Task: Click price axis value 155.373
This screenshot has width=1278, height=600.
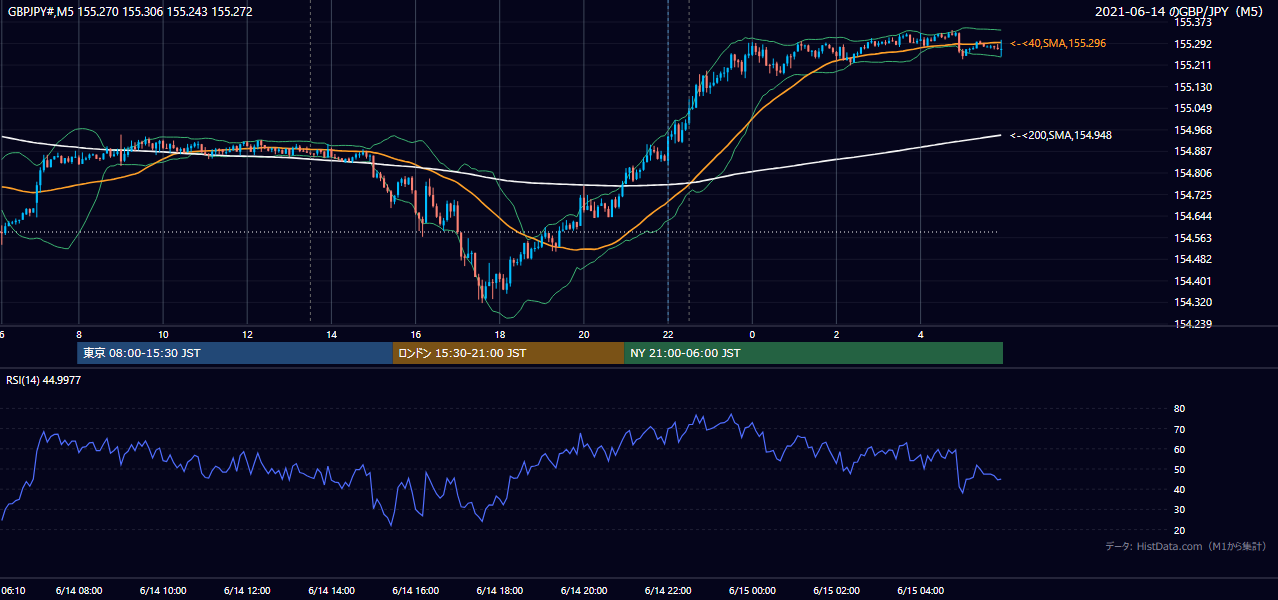Action: click(1193, 22)
